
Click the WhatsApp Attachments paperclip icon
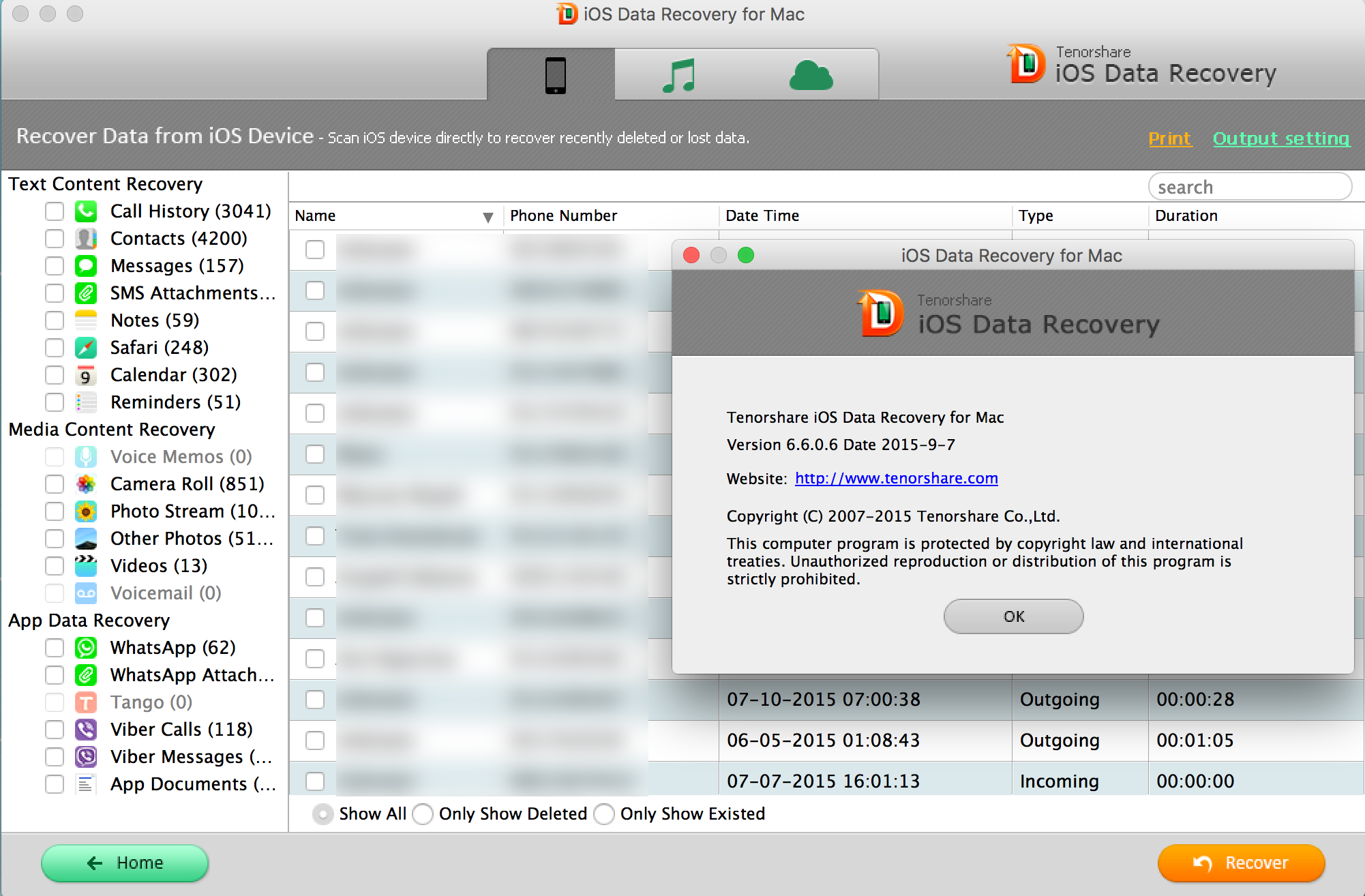[x=86, y=675]
